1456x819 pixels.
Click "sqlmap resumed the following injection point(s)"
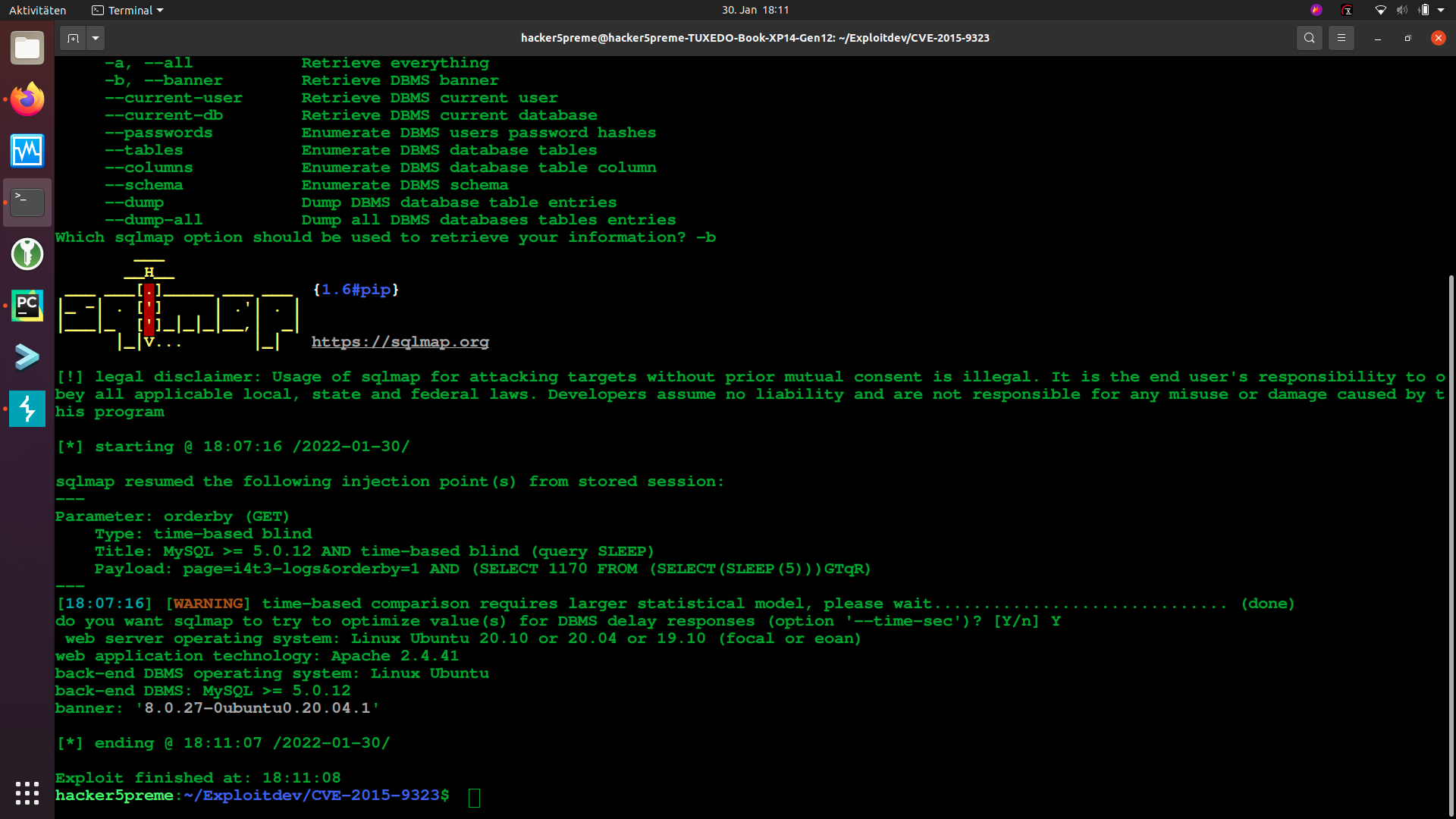point(390,482)
